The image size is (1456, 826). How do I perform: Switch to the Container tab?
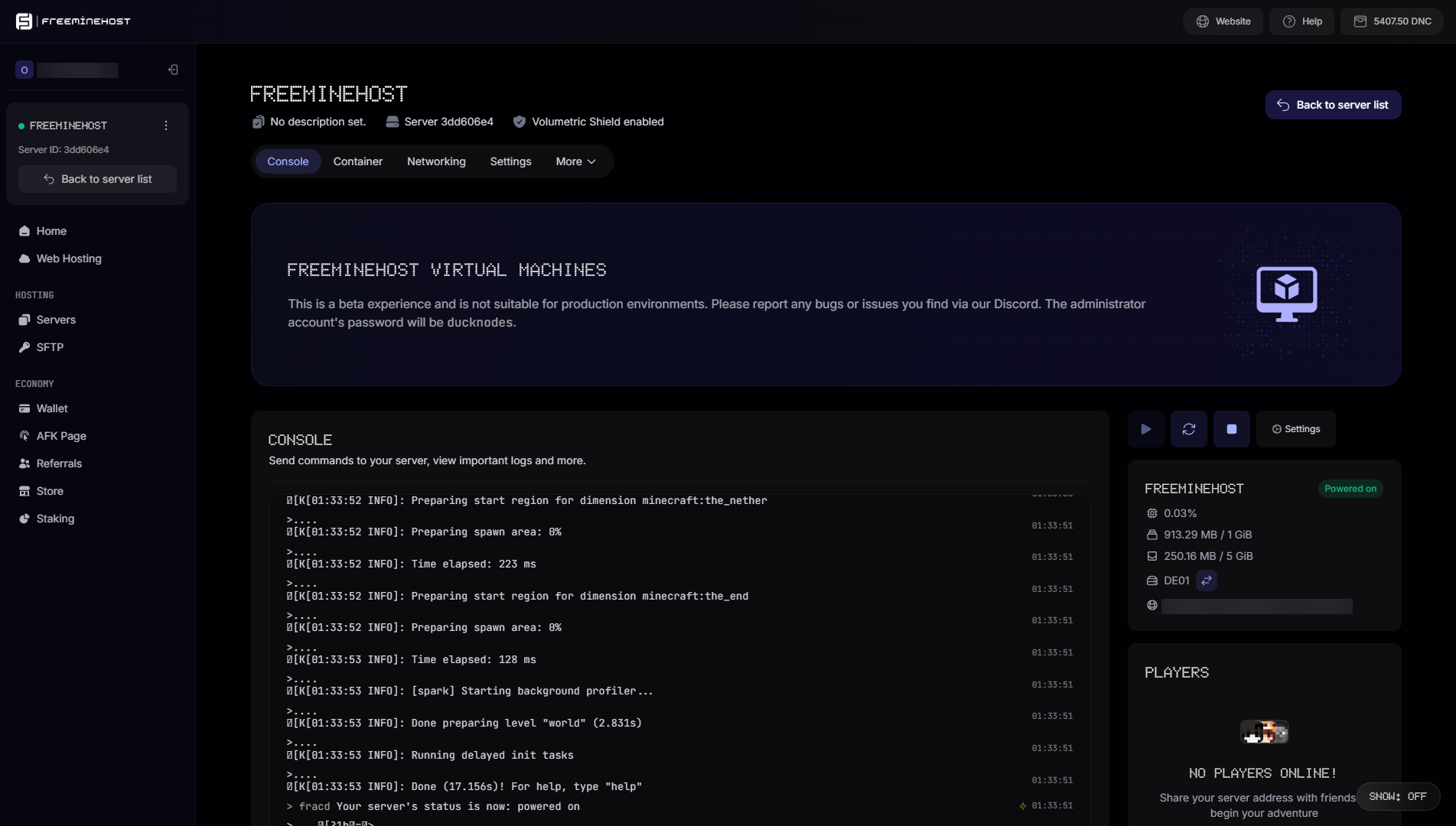[x=357, y=161]
